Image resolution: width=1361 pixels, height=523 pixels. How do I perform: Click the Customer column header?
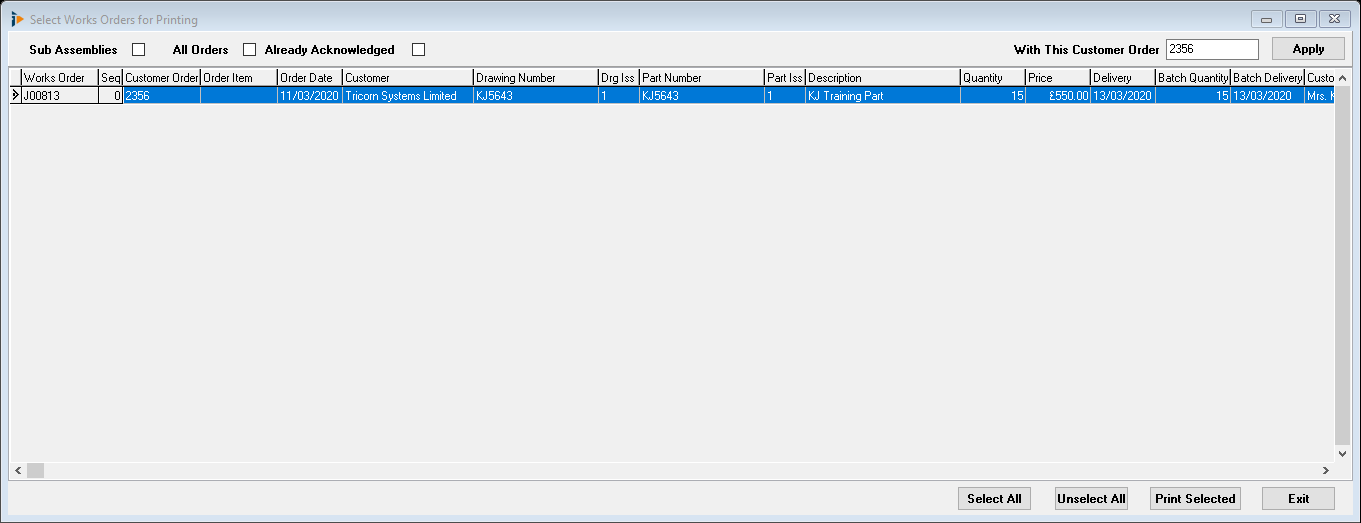coord(407,78)
